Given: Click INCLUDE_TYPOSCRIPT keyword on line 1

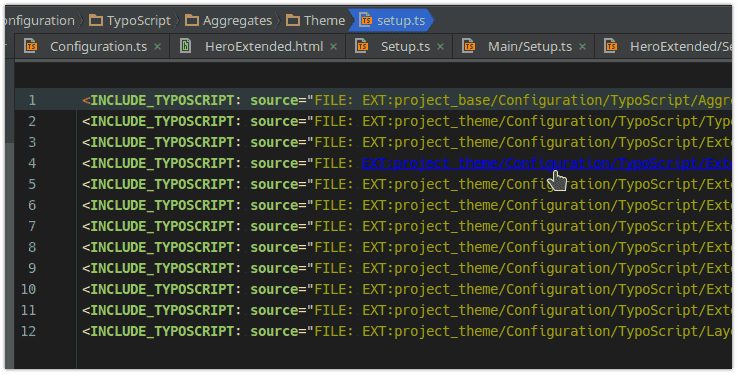Looking at the screenshot, I should (x=162, y=100).
